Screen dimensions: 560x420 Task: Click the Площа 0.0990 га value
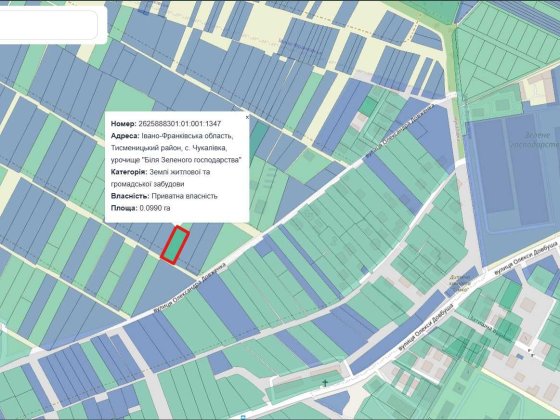[155, 208]
